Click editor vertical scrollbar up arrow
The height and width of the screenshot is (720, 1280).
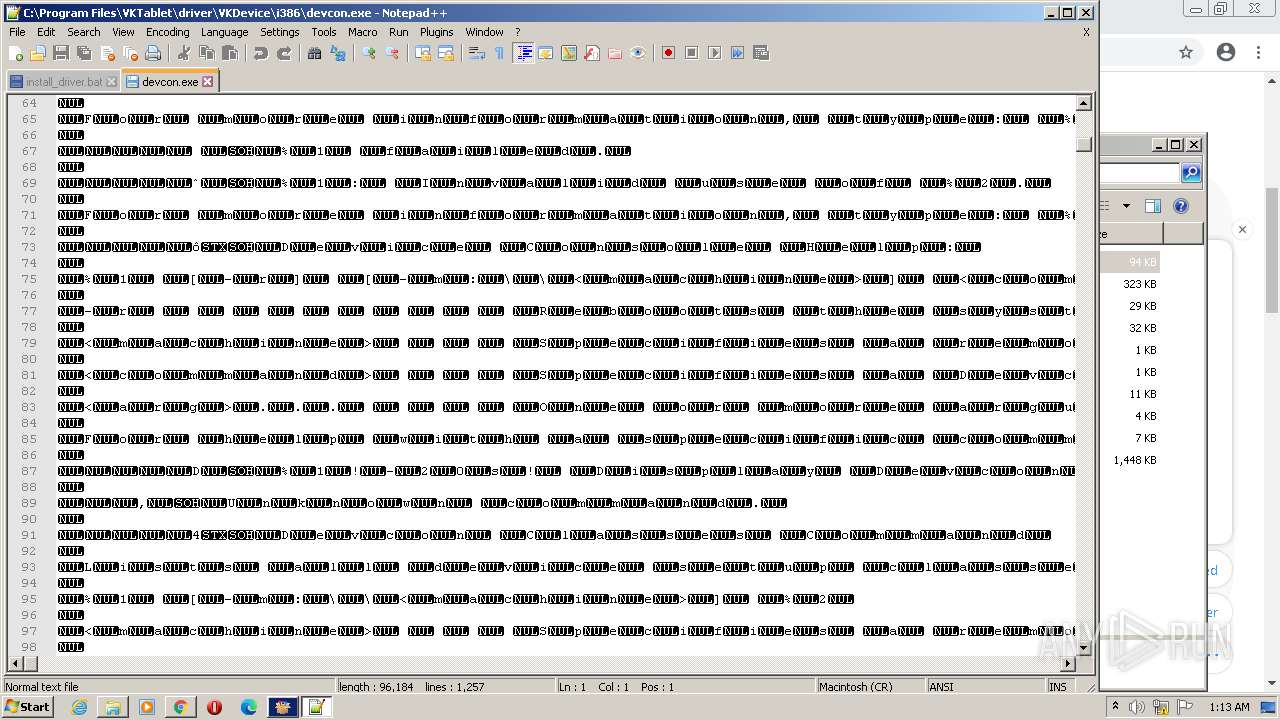(x=1084, y=103)
